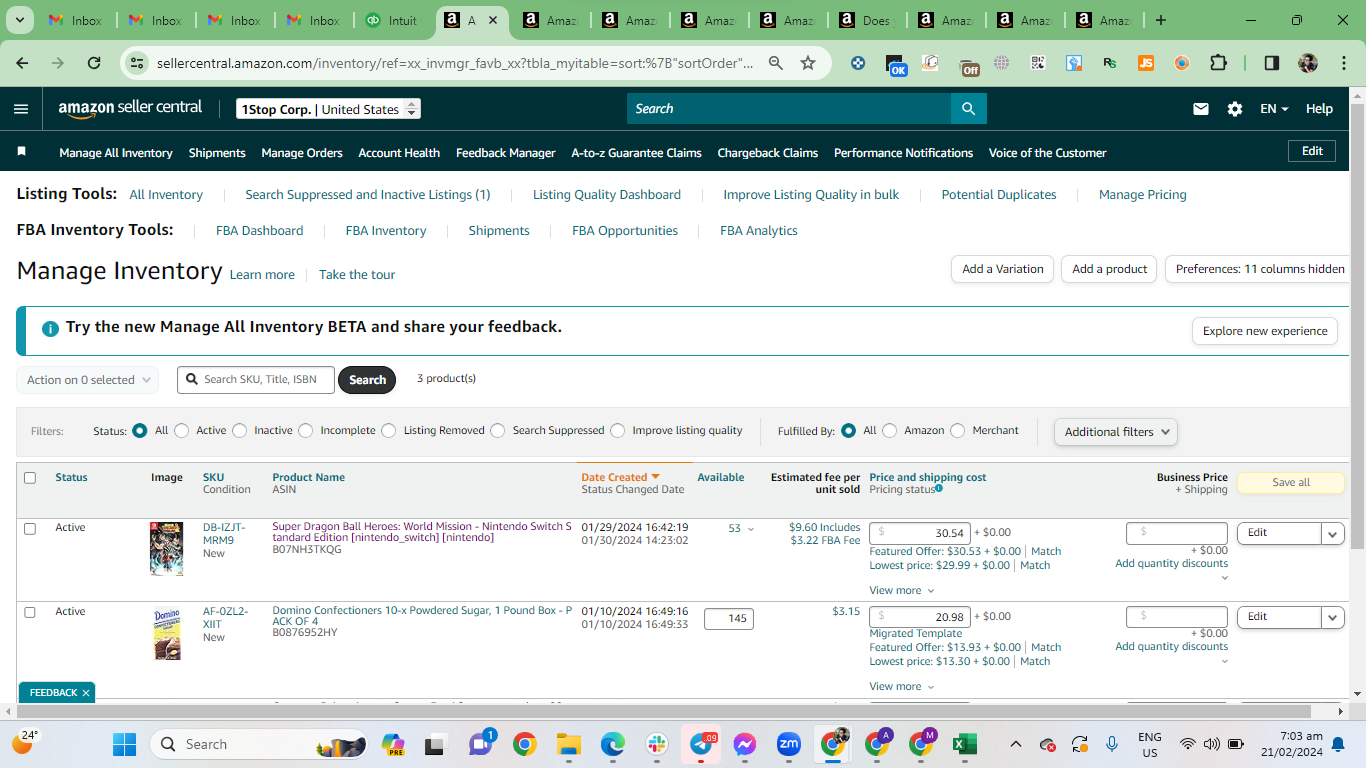Open Manage Orders in the navigation bar
The height and width of the screenshot is (768, 1366).
coord(302,153)
